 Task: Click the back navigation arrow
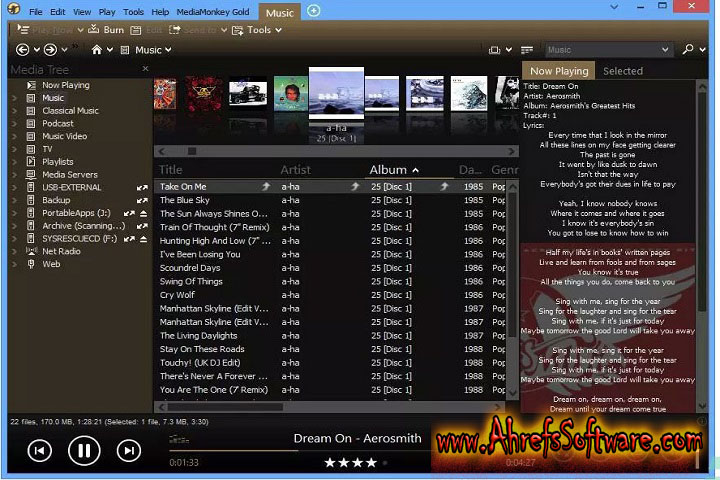coord(23,49)
